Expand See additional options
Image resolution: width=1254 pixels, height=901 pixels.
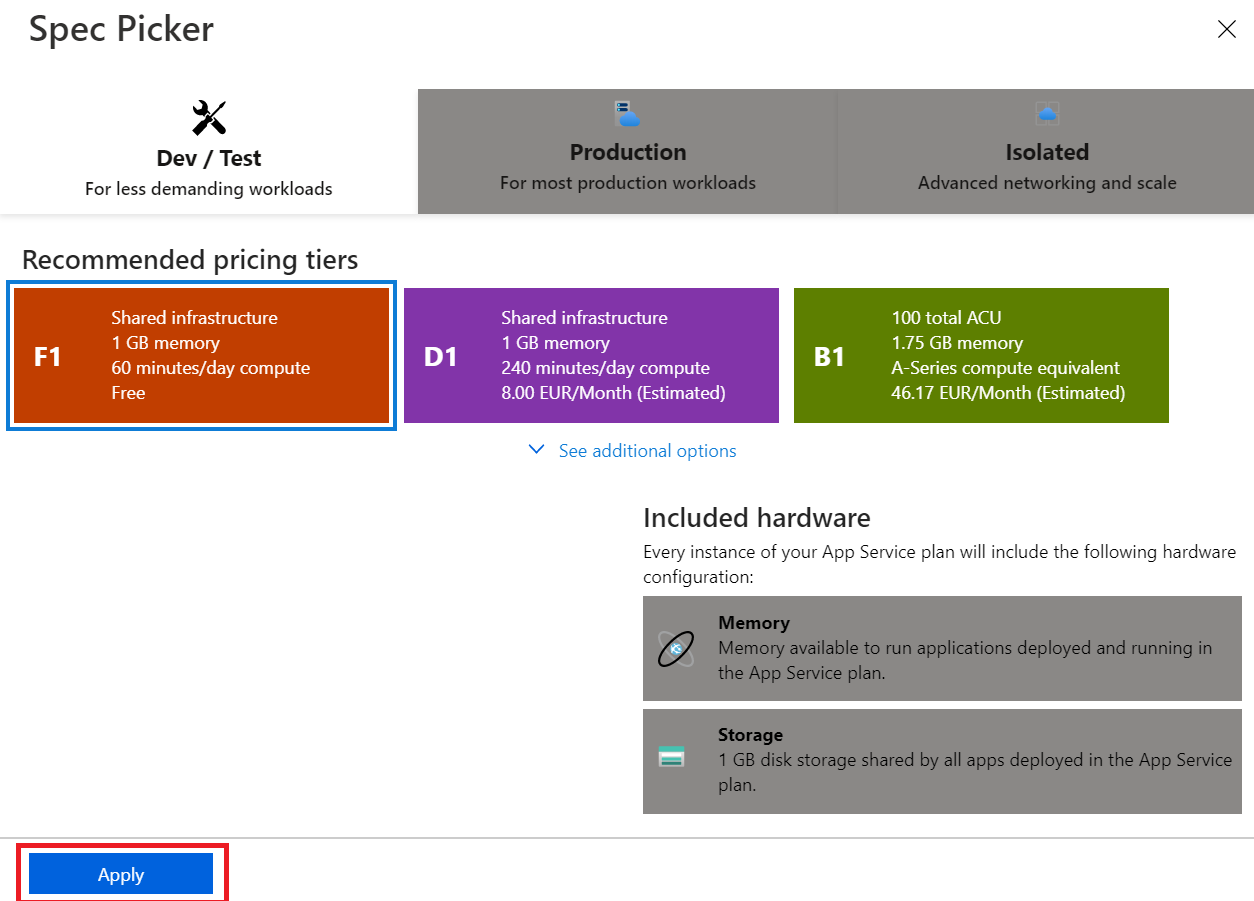646,451
